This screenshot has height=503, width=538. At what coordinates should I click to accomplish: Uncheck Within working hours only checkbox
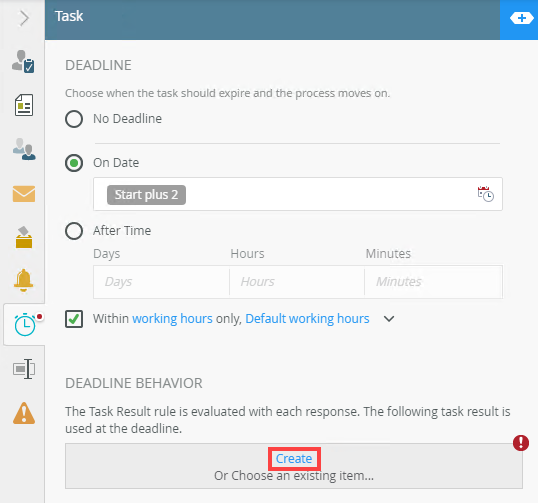[x=74, y=319]
